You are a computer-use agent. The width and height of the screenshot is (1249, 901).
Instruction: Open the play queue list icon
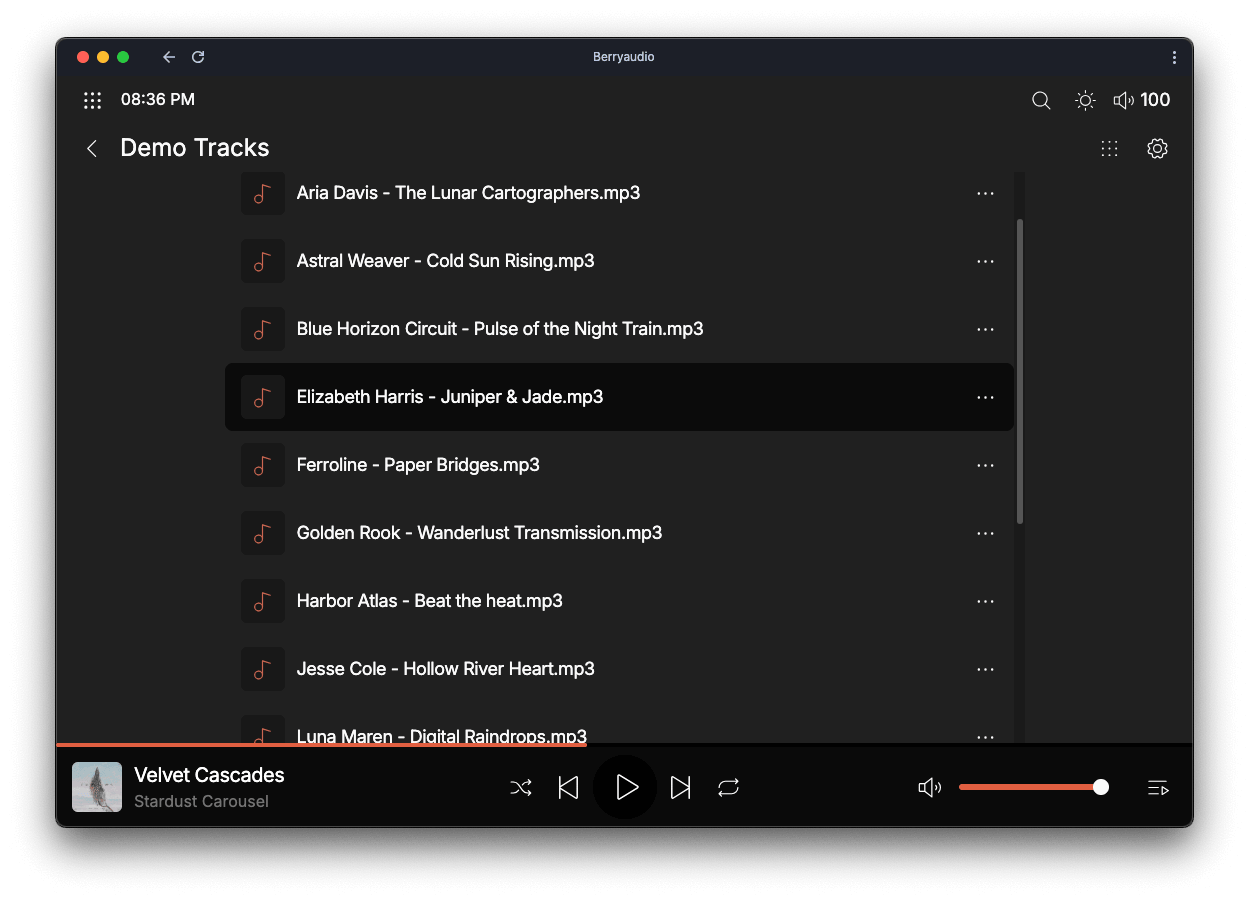click(x=1157, y=788)
